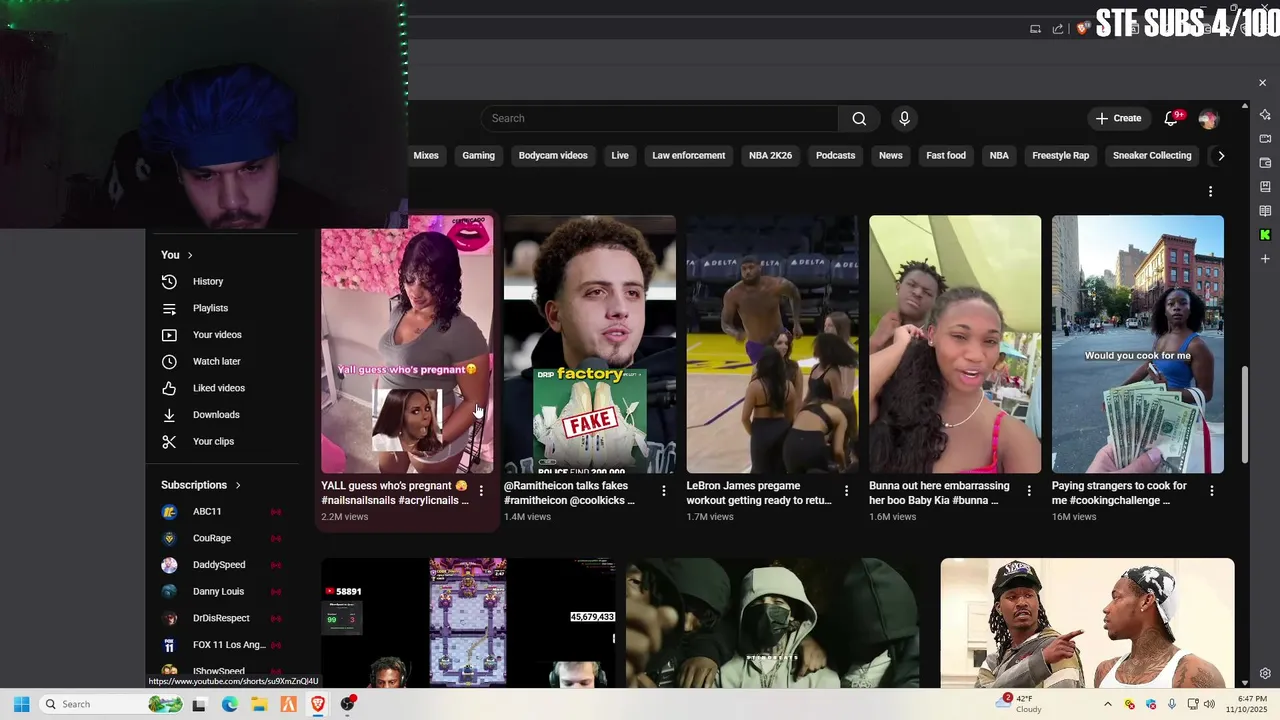
Task: Select the Live chip
Action: tap(620, 156)
